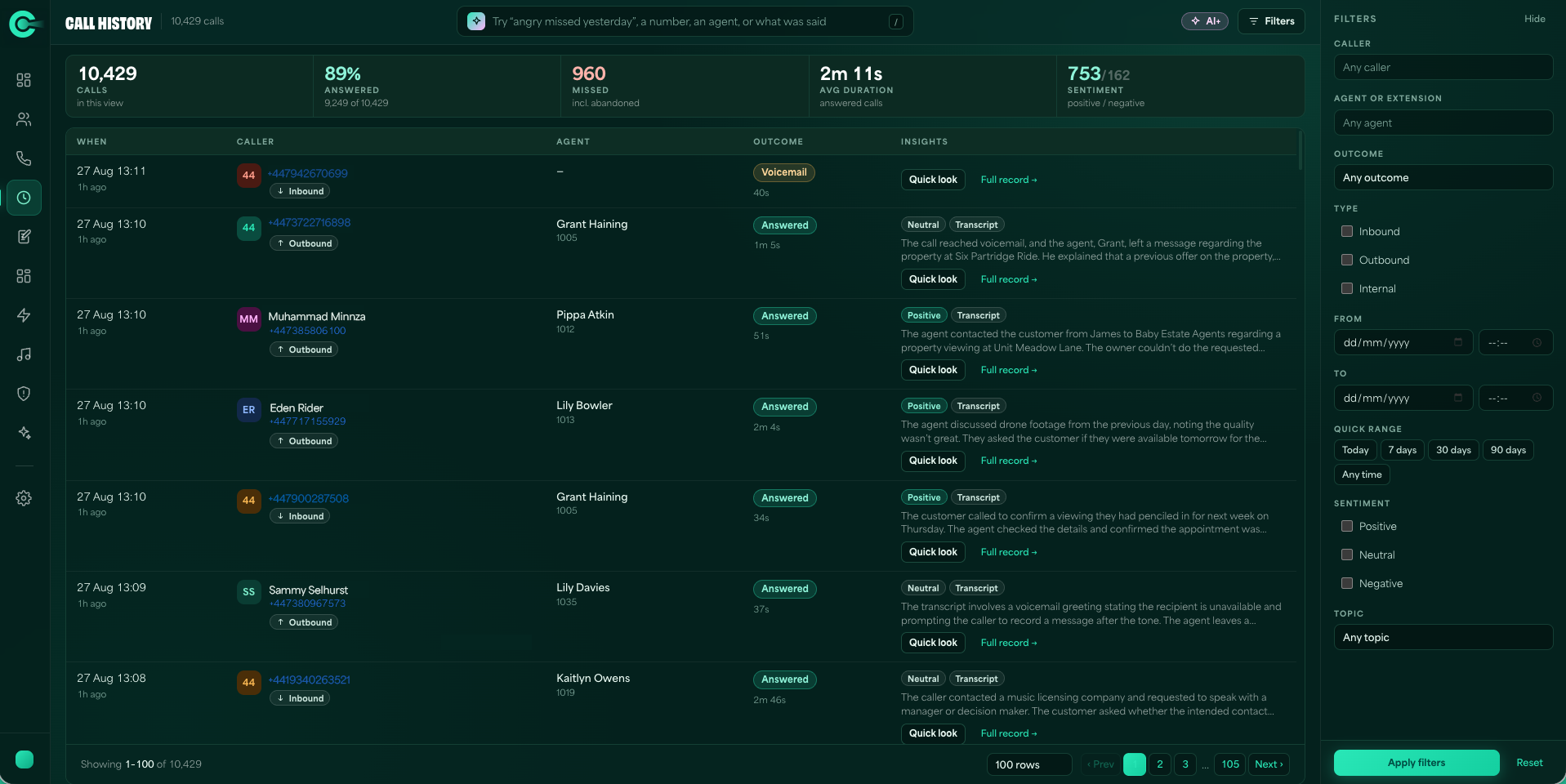This screenshot has height=784, width=1566.
Task: Click the AI+ toggle button
Action: pyautogui.click(x=1205, y=21)
